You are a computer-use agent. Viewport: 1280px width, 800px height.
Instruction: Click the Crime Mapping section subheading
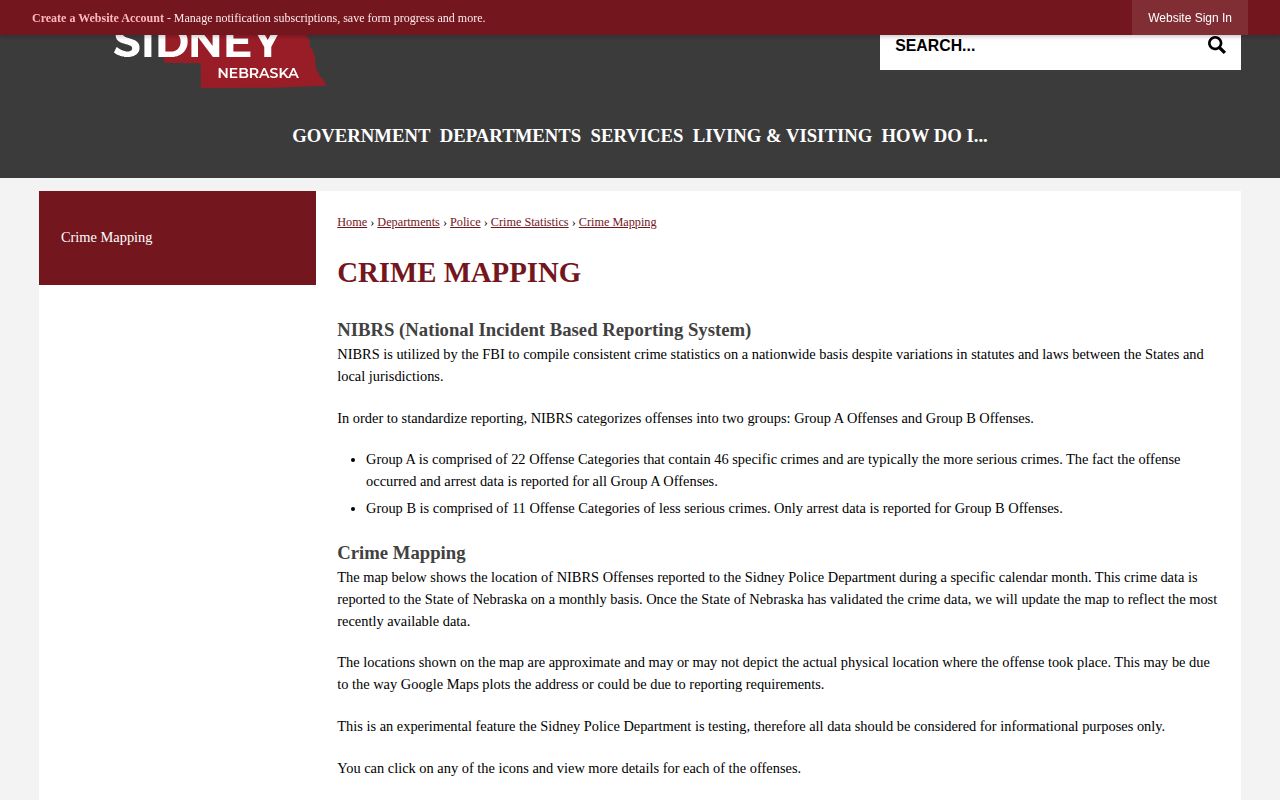point(401,553)
